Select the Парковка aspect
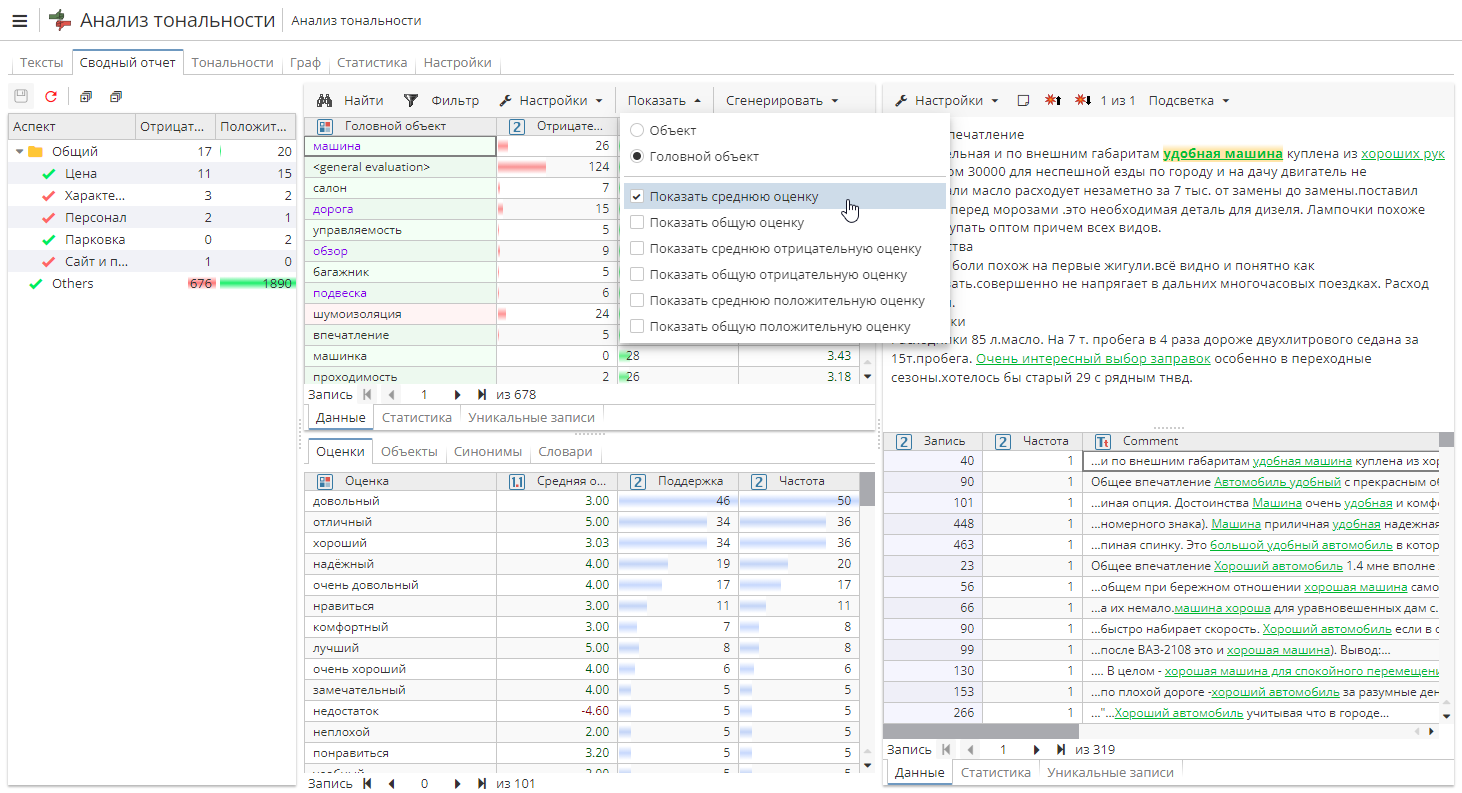 click(153, 239)
